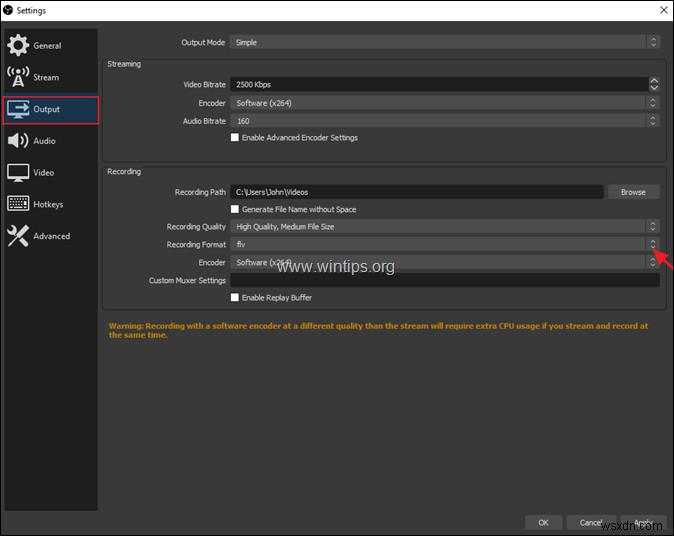Open the Output Mode dropdown
Image resolution: width=674 pixels, height=536 pixels.
click(x=444, y=42)
